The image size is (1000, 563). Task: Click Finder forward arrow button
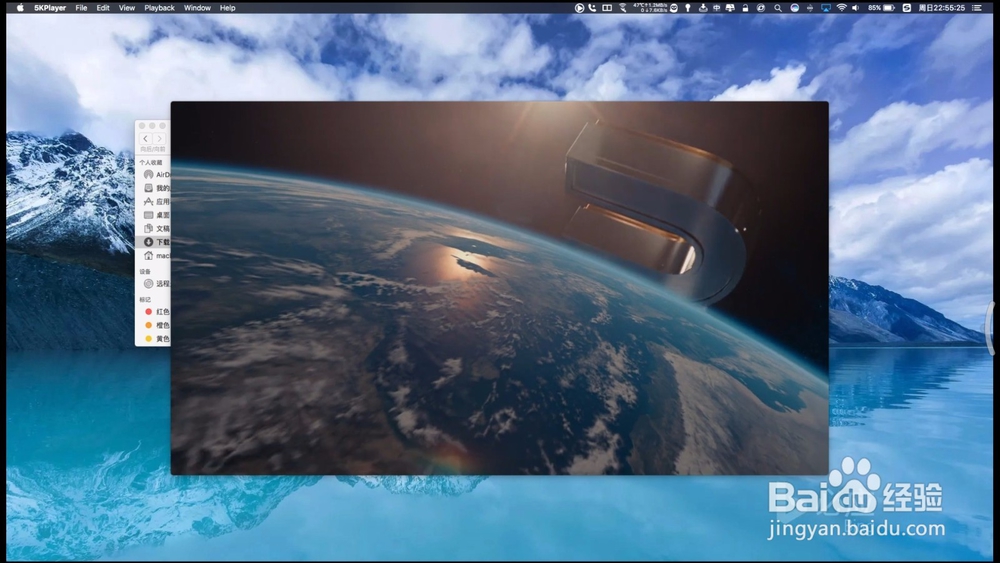pyautogui.click(x=159, y=138)
